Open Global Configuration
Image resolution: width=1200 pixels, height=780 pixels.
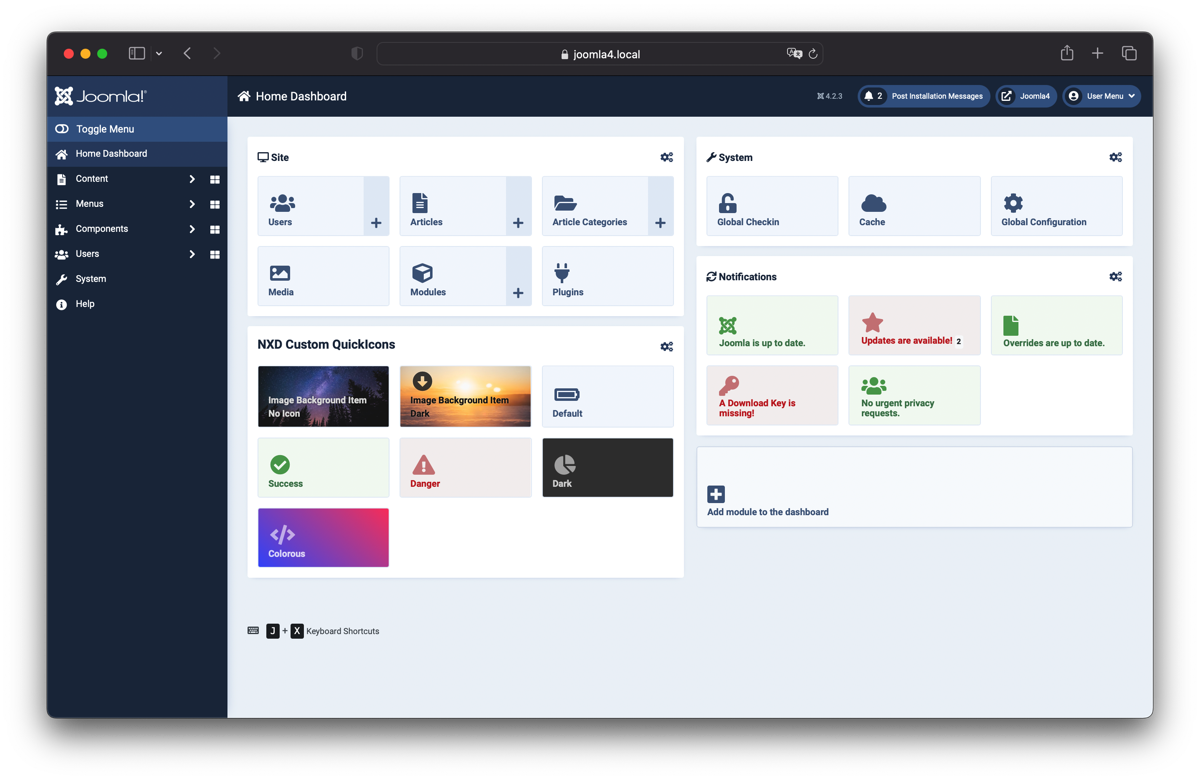(1056, 206)
